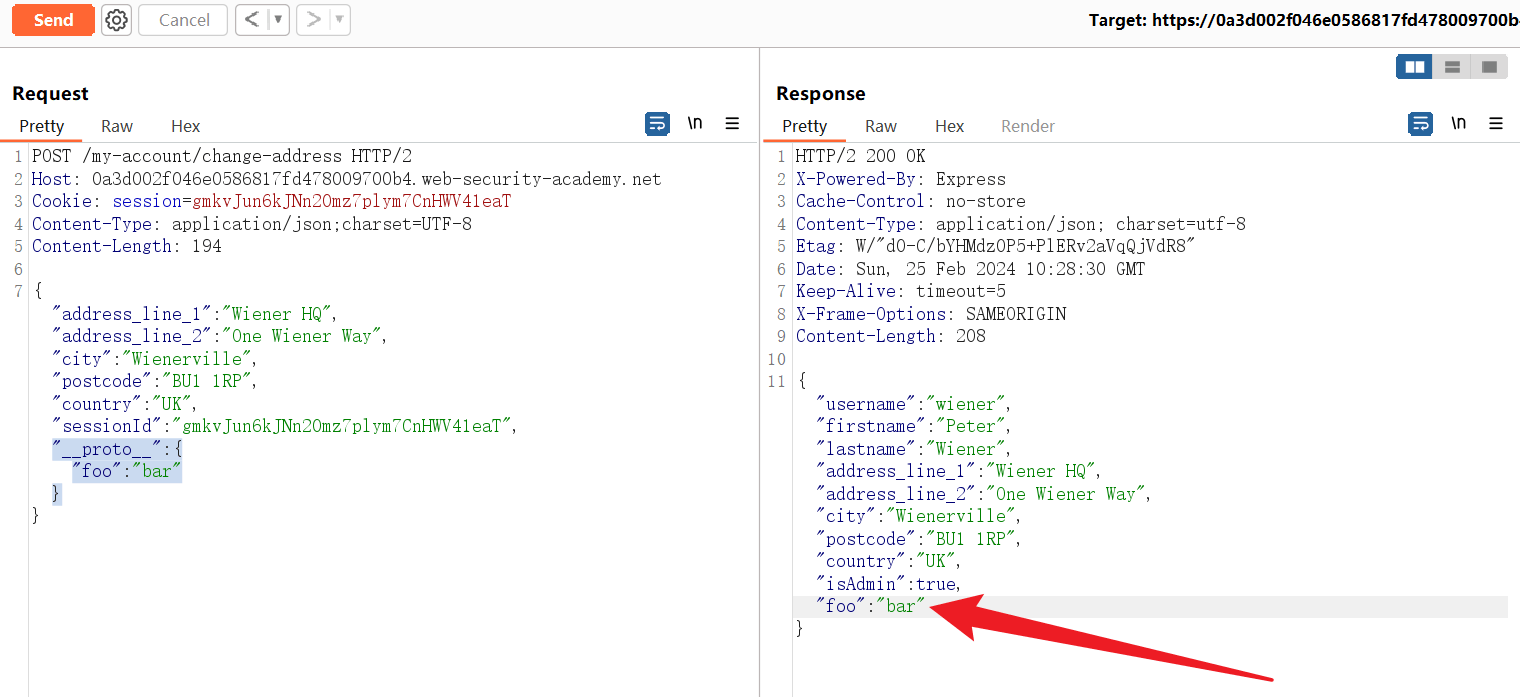This screenshot has width=1520, height=697.
Task: Open Response panel hamburger options menu
Action: (1496, 124)
